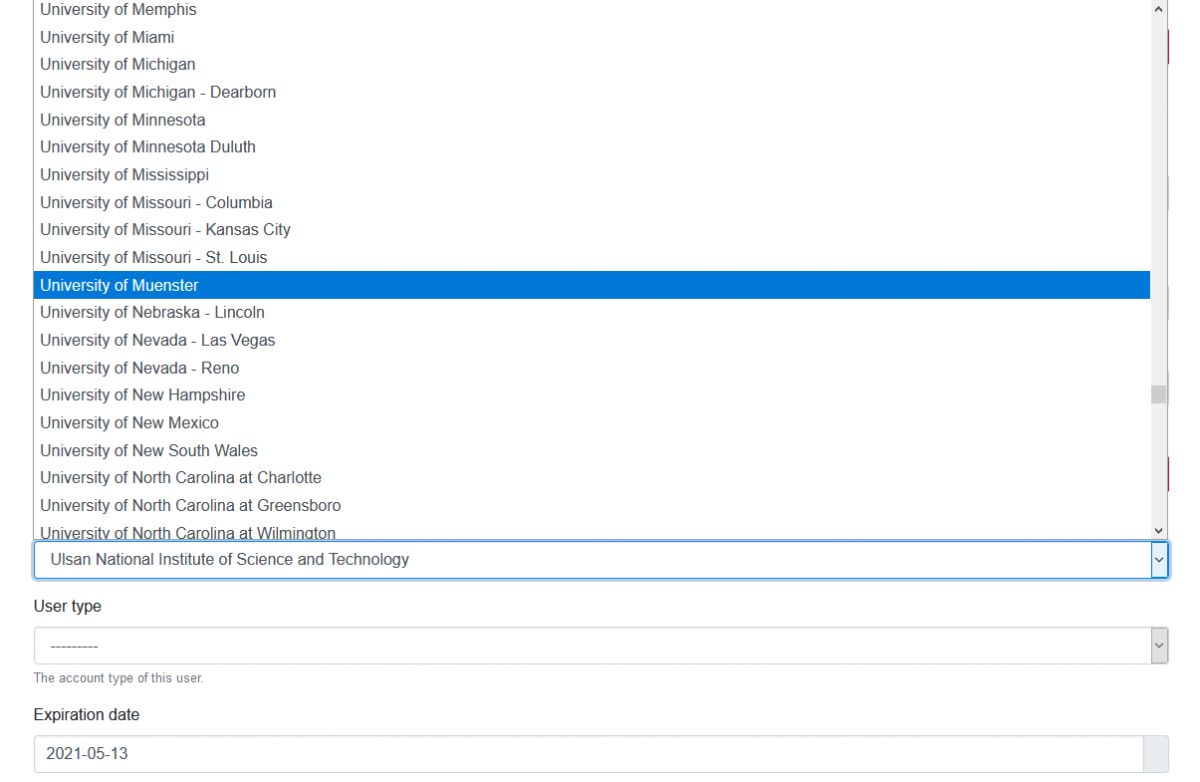The height and width of the screenshot is (782, 1200).
Task: Select University of Minnesota option
Action: 592,120
